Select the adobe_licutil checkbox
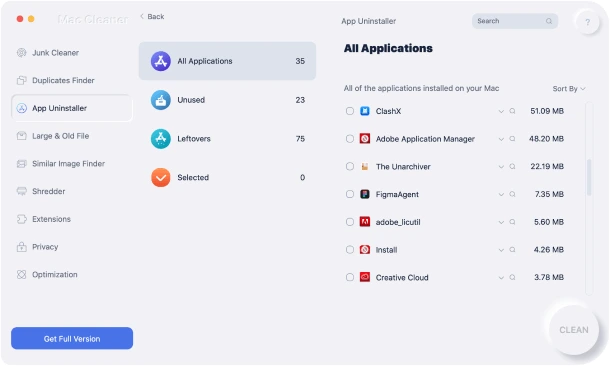This screenshot has height=366, width=610. 350,222
